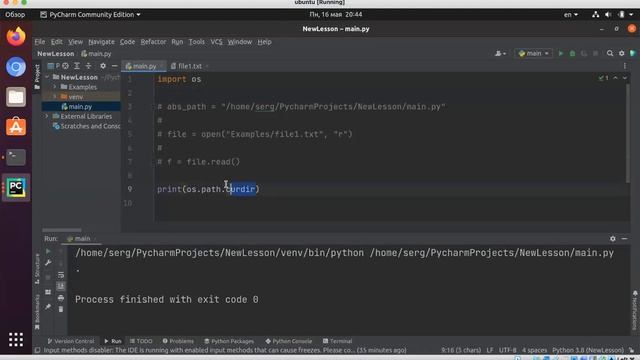Click the user account icon in toolbar

click(500, 53)
